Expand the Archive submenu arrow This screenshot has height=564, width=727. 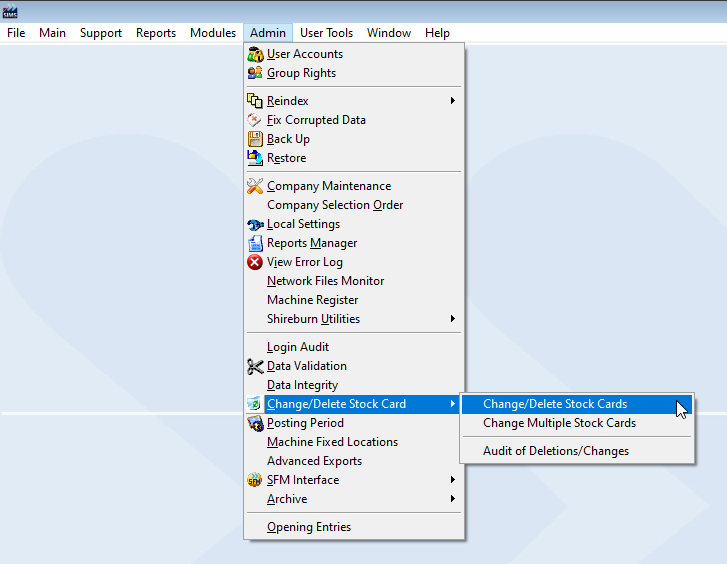(x=453, y=499)
